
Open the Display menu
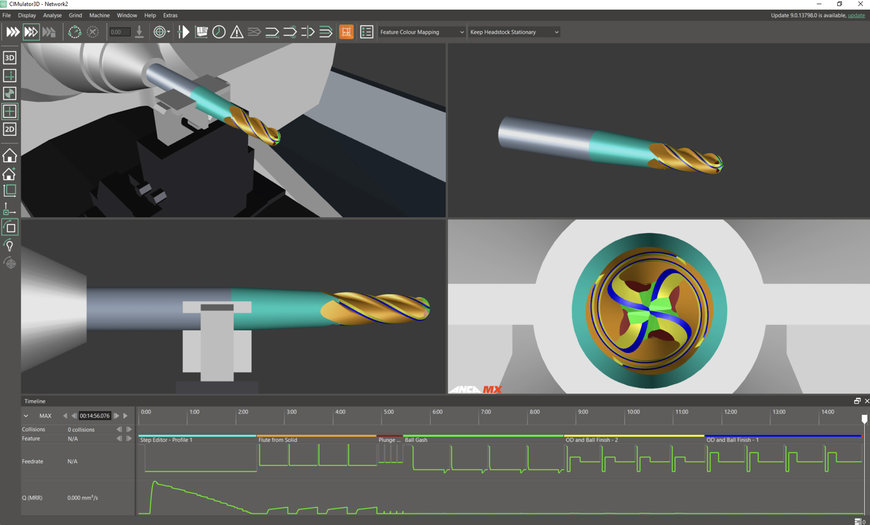(27, 16)
